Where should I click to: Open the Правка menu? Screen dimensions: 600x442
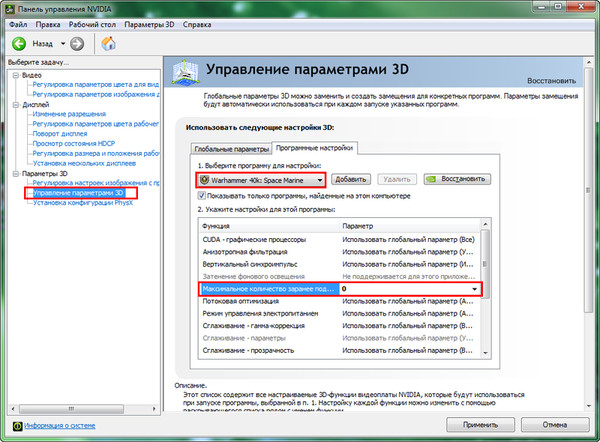[48, 24]
